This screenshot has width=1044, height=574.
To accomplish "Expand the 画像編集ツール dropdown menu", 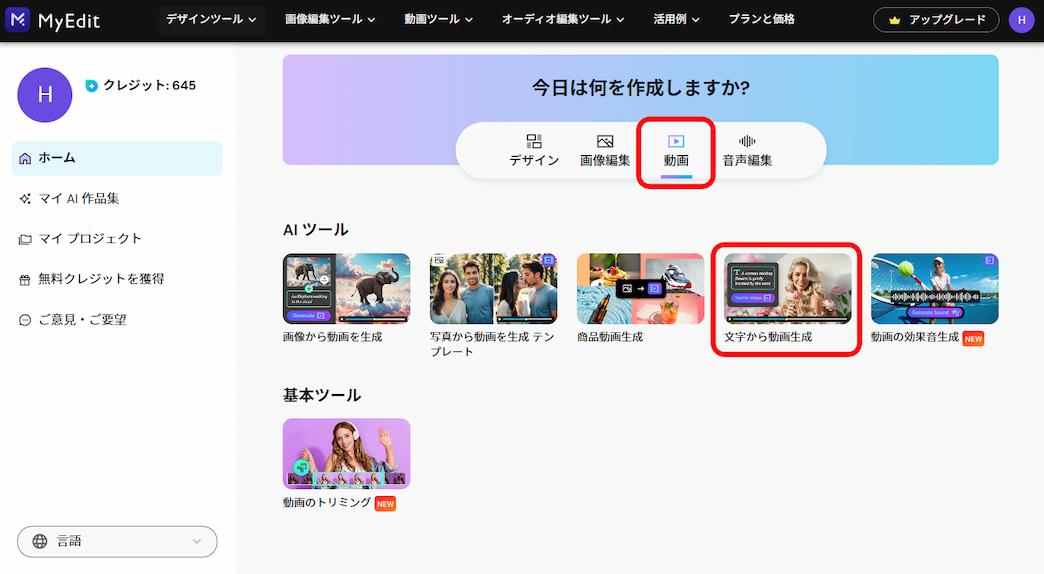I will [330, 19].
